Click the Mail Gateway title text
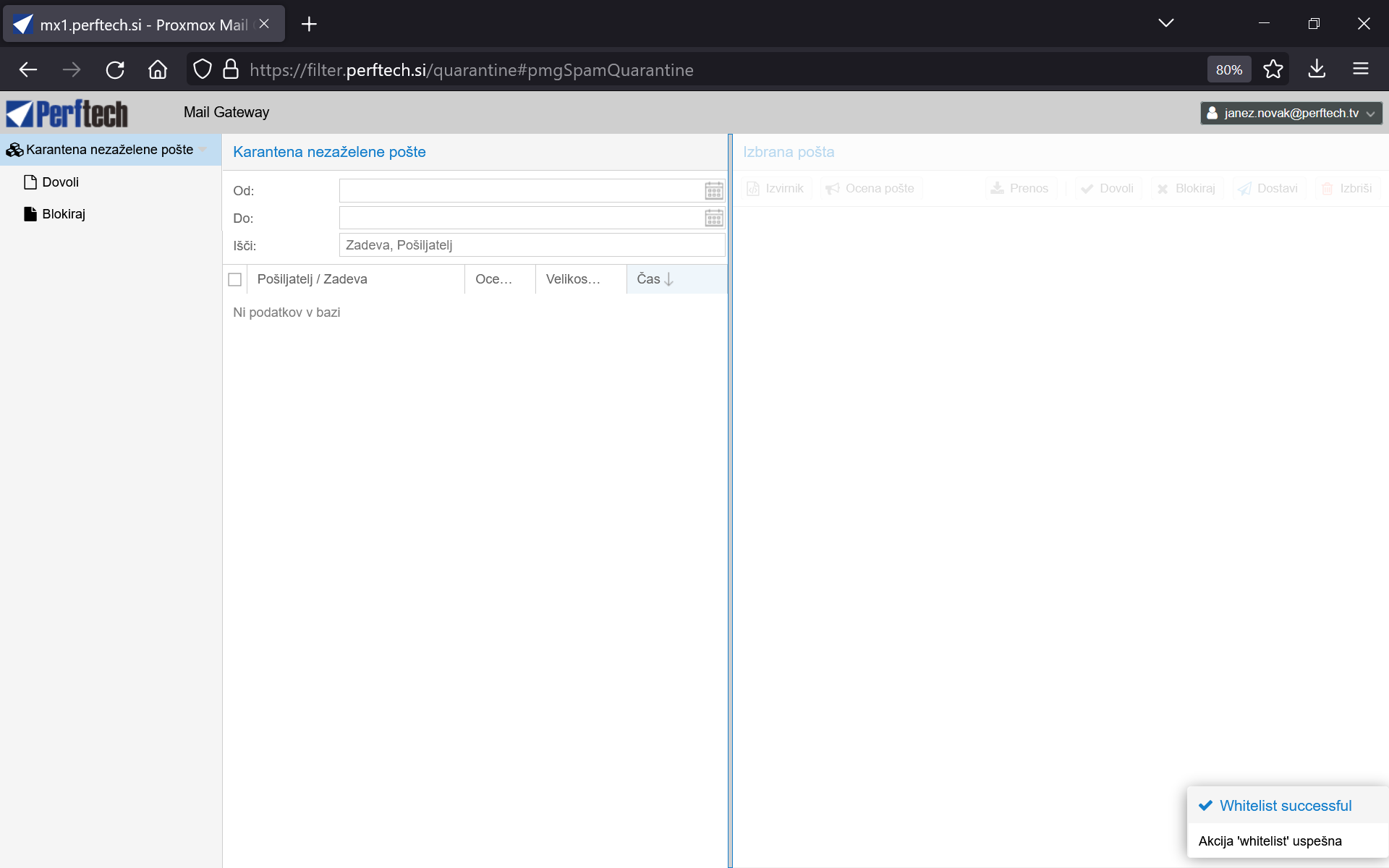This screenshot has width=1389, height=868. point(226,112)
